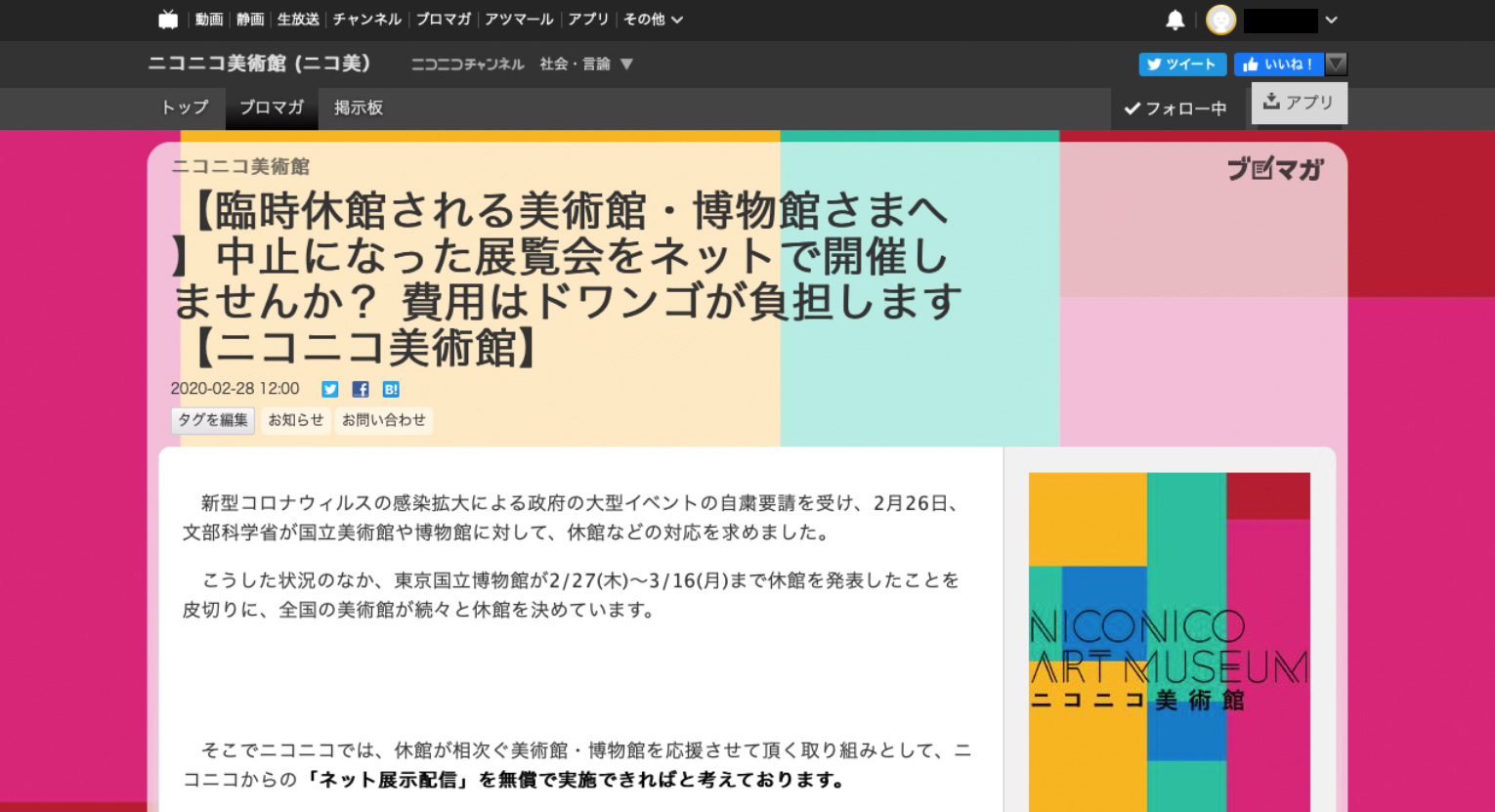This screenshot has height=812, width=1495.
Task: Click paragraph starting 新型コロナウィルスの感染拡大
Action: point(575,518)
